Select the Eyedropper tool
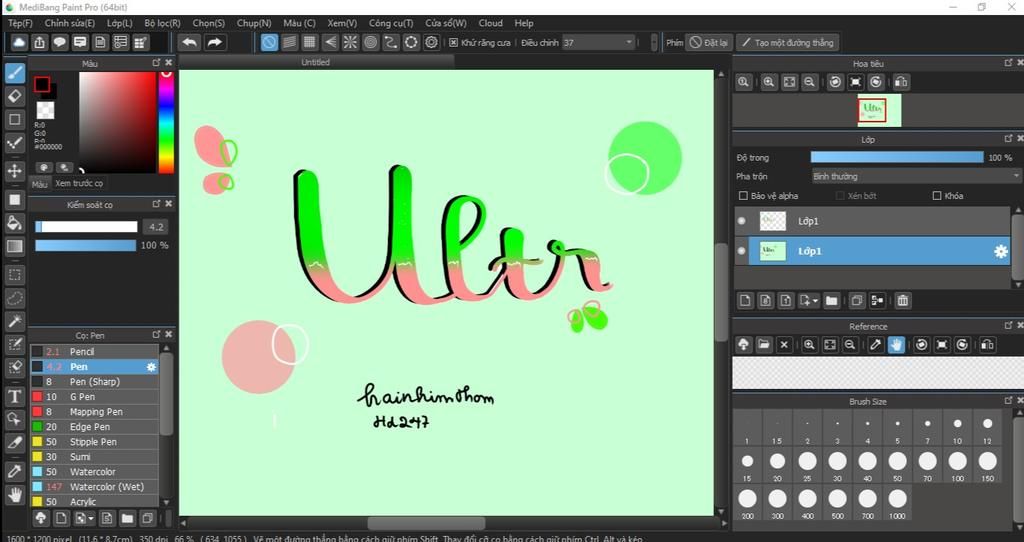This screenshot has height=542, width=1024. [x=15, y=471]
